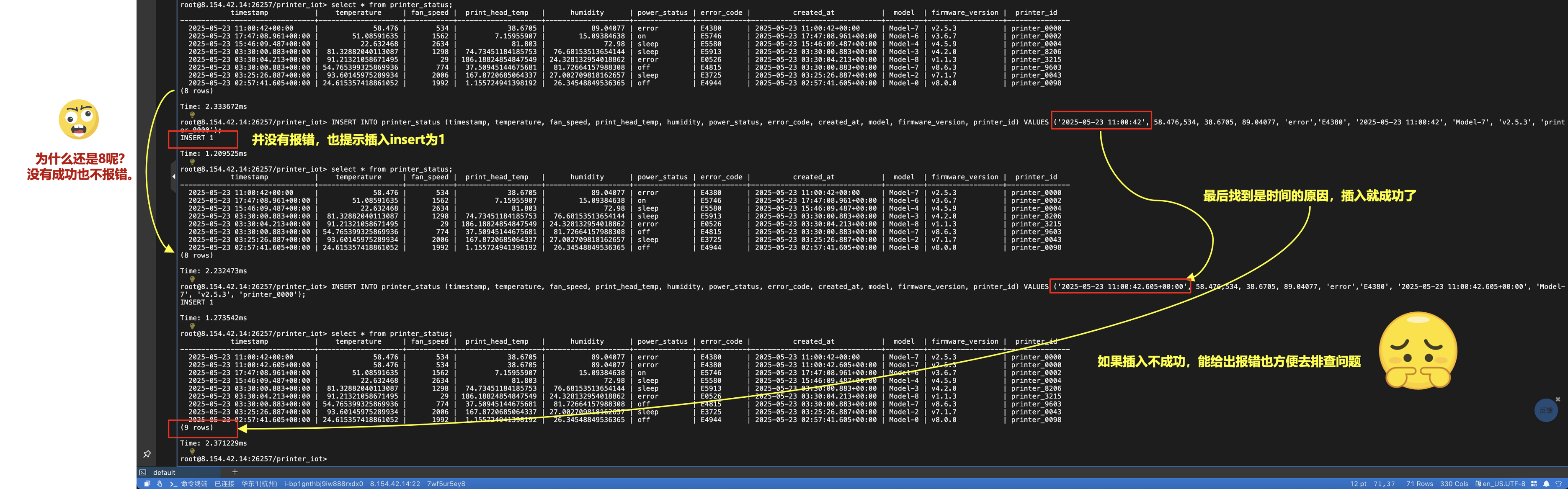Click instance ID i-bp1gnthbj9iw888rxdx0

[x=323, y=484]
